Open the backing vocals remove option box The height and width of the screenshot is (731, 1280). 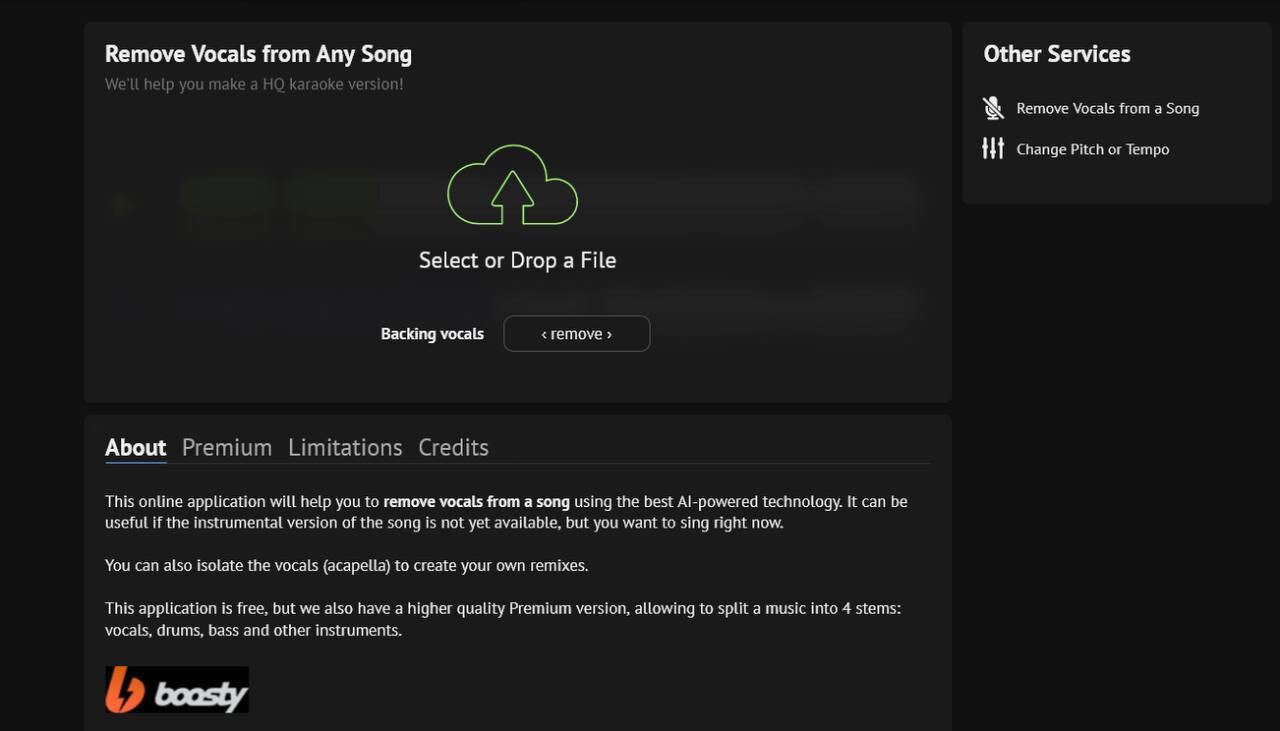click(x=576, y=334)
